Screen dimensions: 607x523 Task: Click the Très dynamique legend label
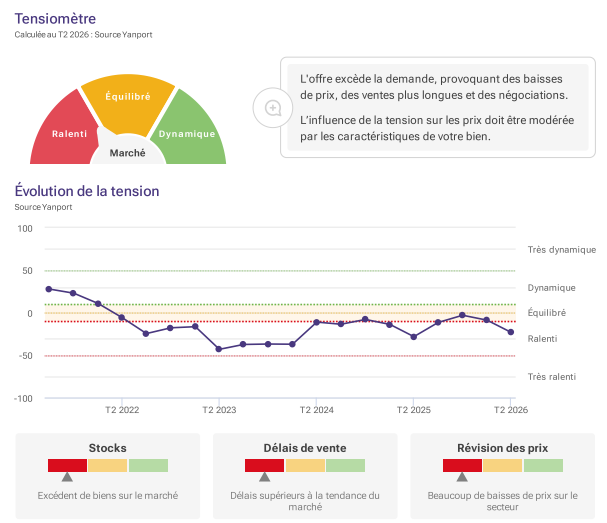tap(562, 250)
